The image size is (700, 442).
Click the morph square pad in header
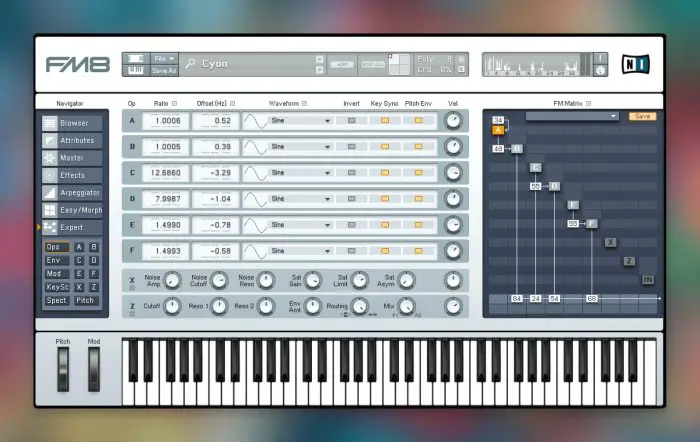click(399, 65)
